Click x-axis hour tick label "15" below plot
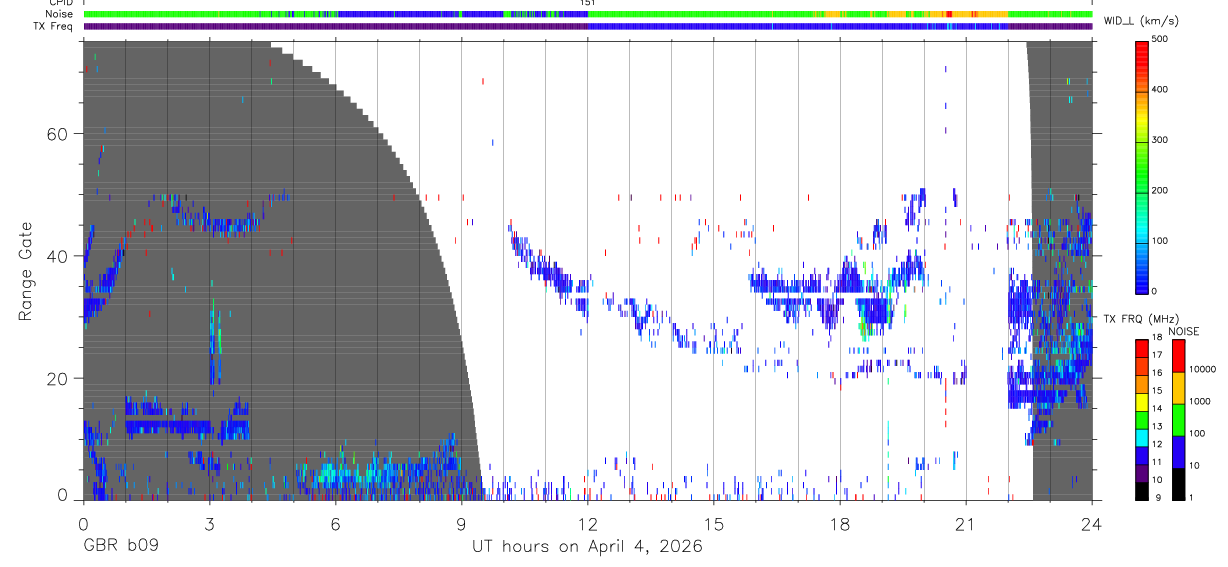Screen dimensions: 1228x567 click(713, 523)
